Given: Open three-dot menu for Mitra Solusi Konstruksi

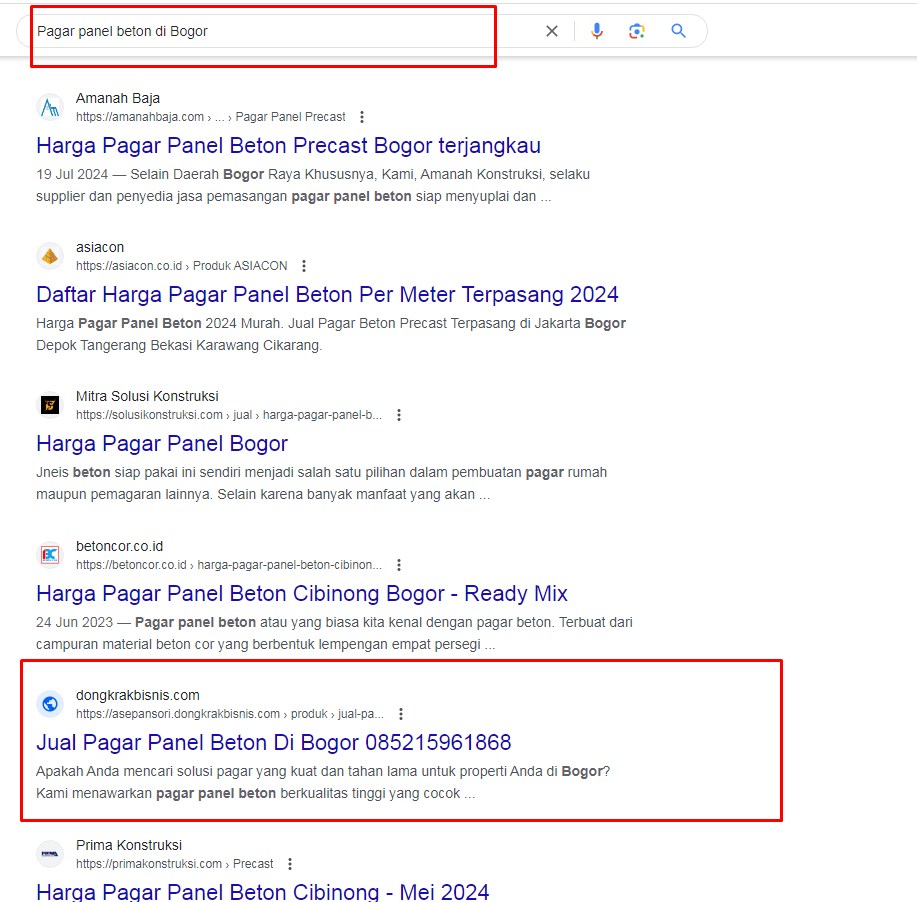Looking at the screenshot, I should click(x=399, y=415).
